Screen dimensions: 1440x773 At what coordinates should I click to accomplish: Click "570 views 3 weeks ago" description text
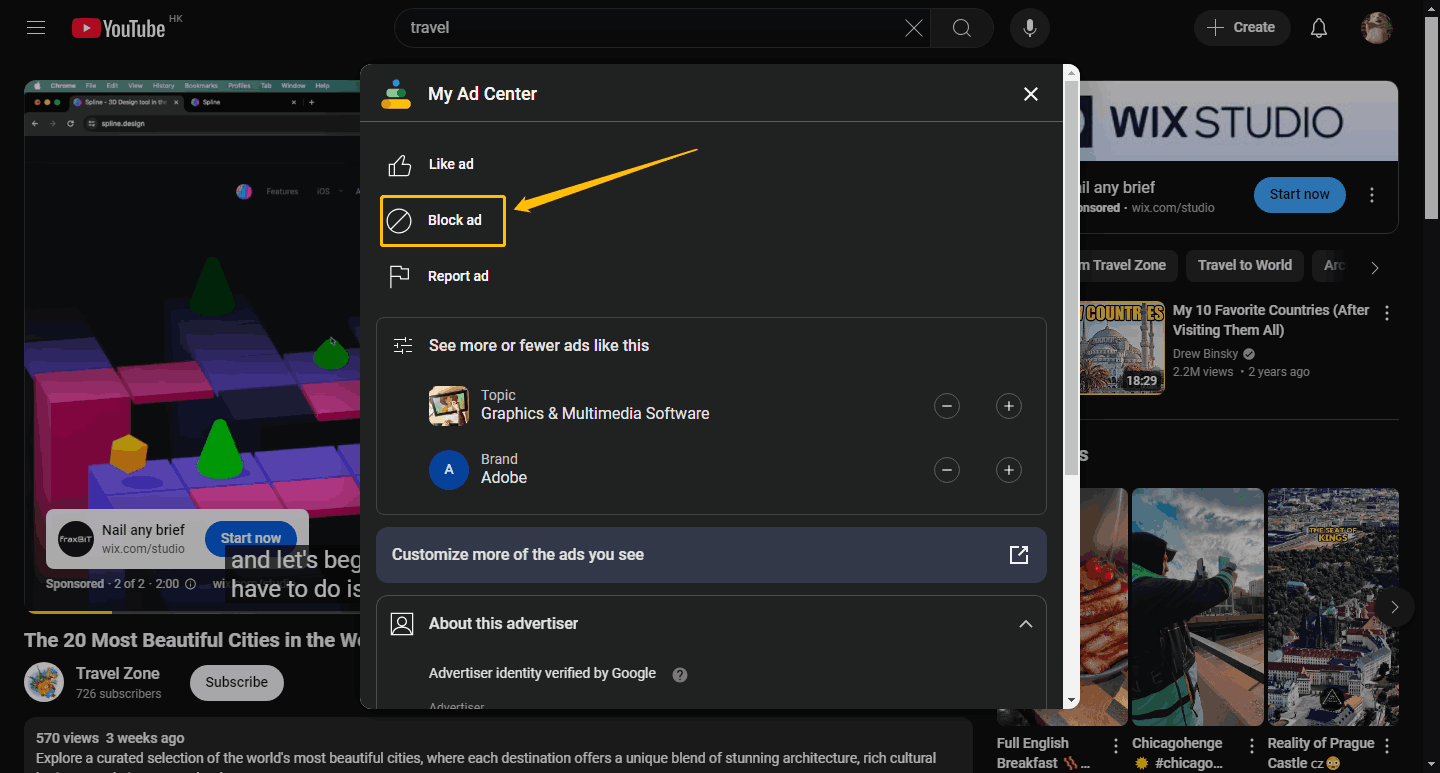point(110,738)
